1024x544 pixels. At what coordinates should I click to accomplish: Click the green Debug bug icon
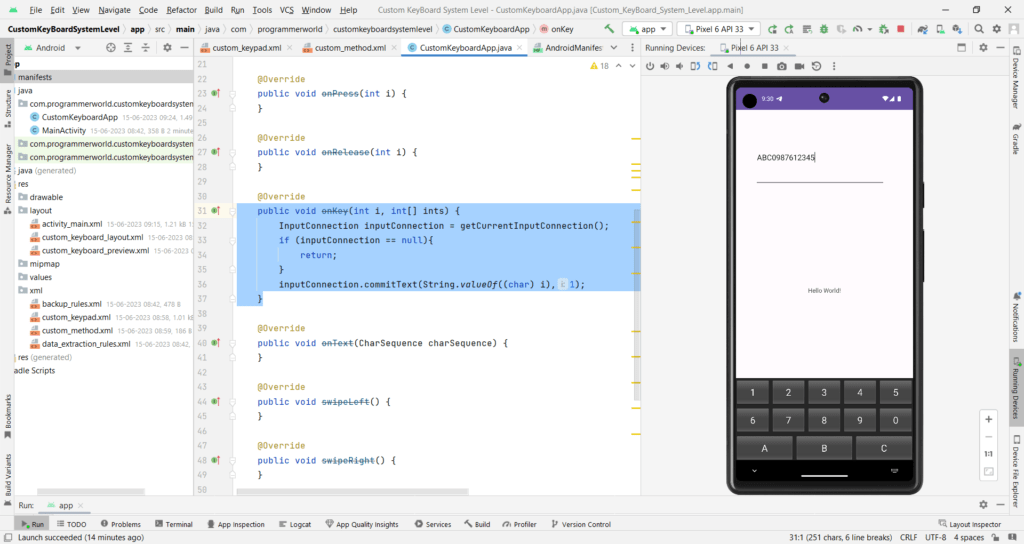click(824, 29)
